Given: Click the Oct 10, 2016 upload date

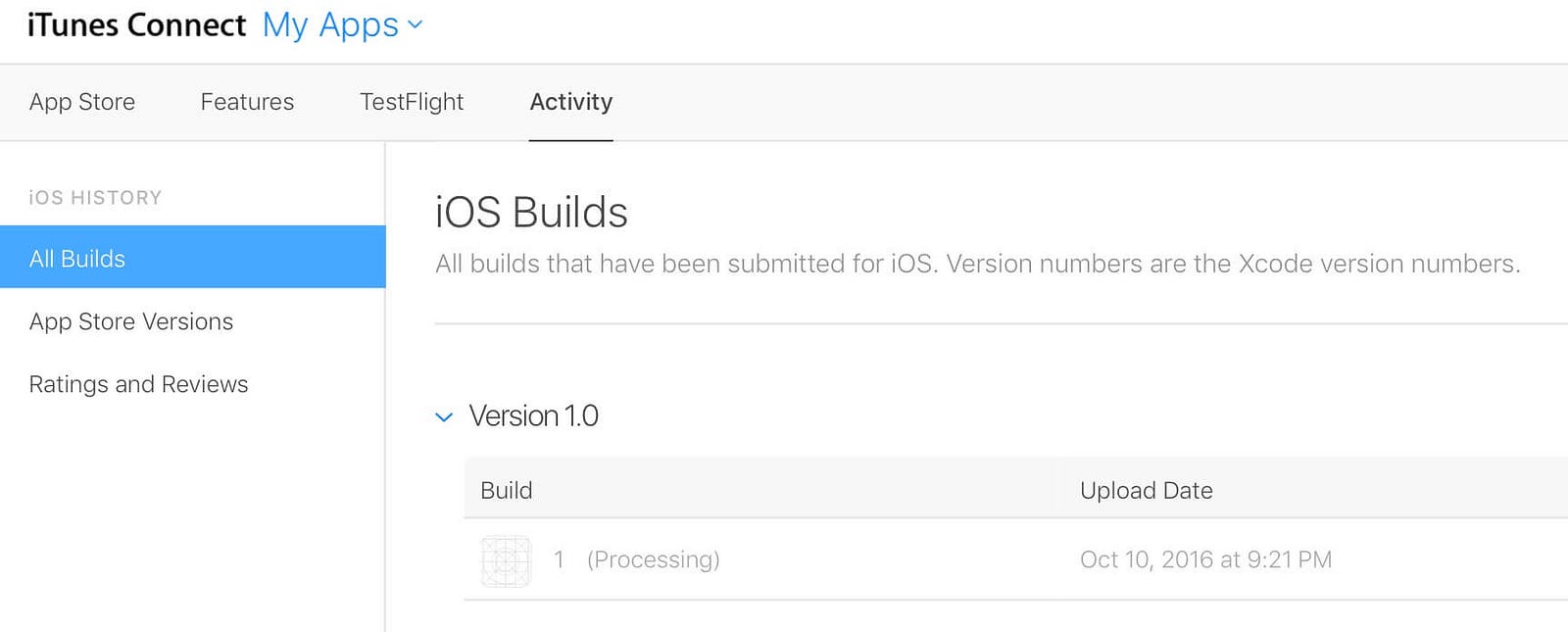Looking at the screenshot, I should (1206, 559).
